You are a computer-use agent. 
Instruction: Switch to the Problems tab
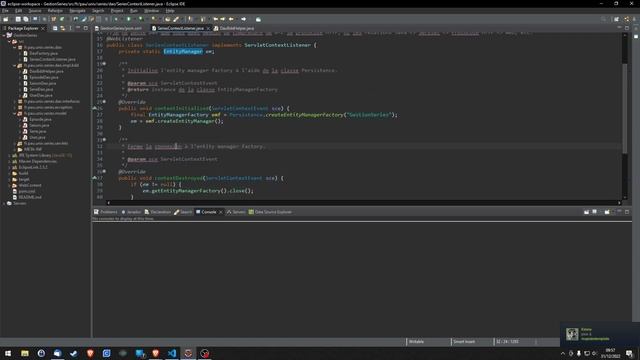106,212
